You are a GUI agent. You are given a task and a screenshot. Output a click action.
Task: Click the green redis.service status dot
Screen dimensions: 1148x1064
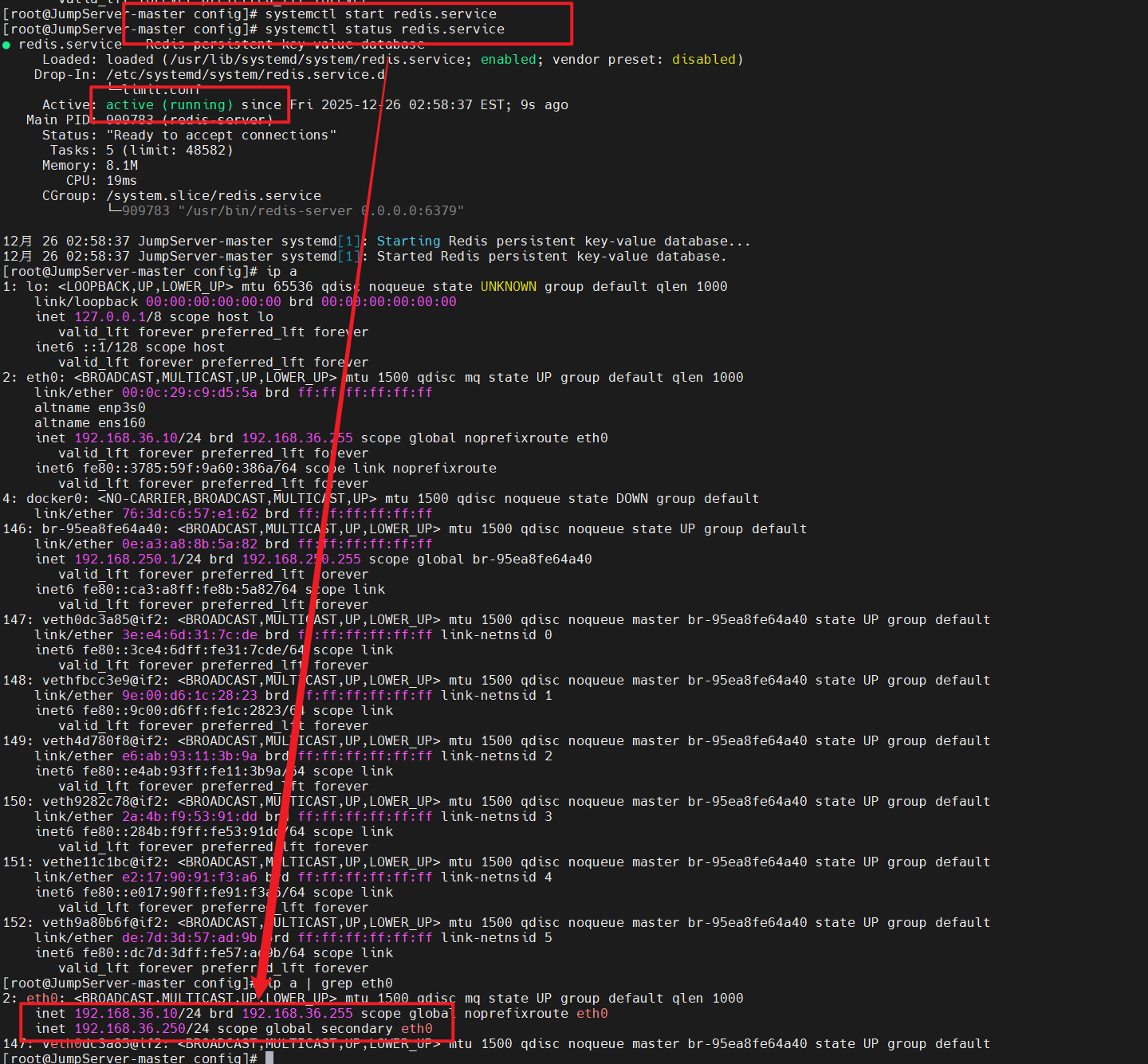(x=7, y=44)
